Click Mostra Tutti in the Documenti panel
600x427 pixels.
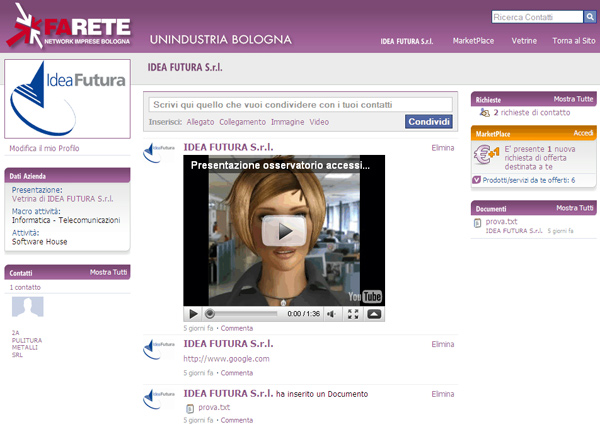tap(575, 208)
